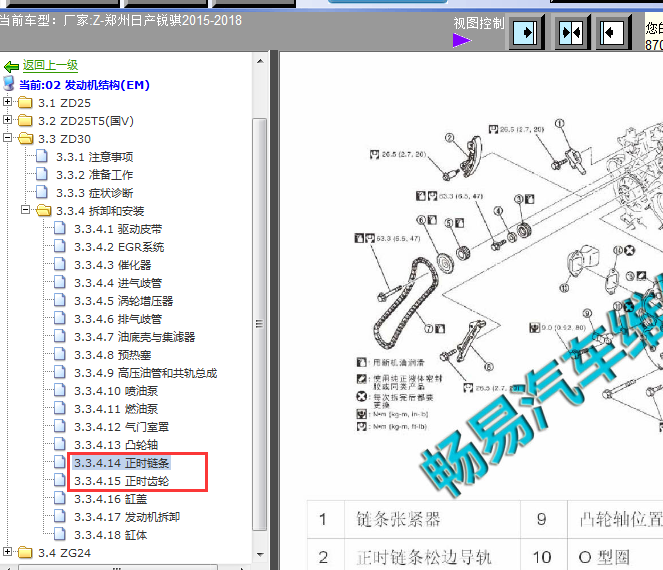The height and width of the screenshot is (570, 663).
Task: Click document icon beside 3.3.4.14 正时链条
Action: point(60,462)
